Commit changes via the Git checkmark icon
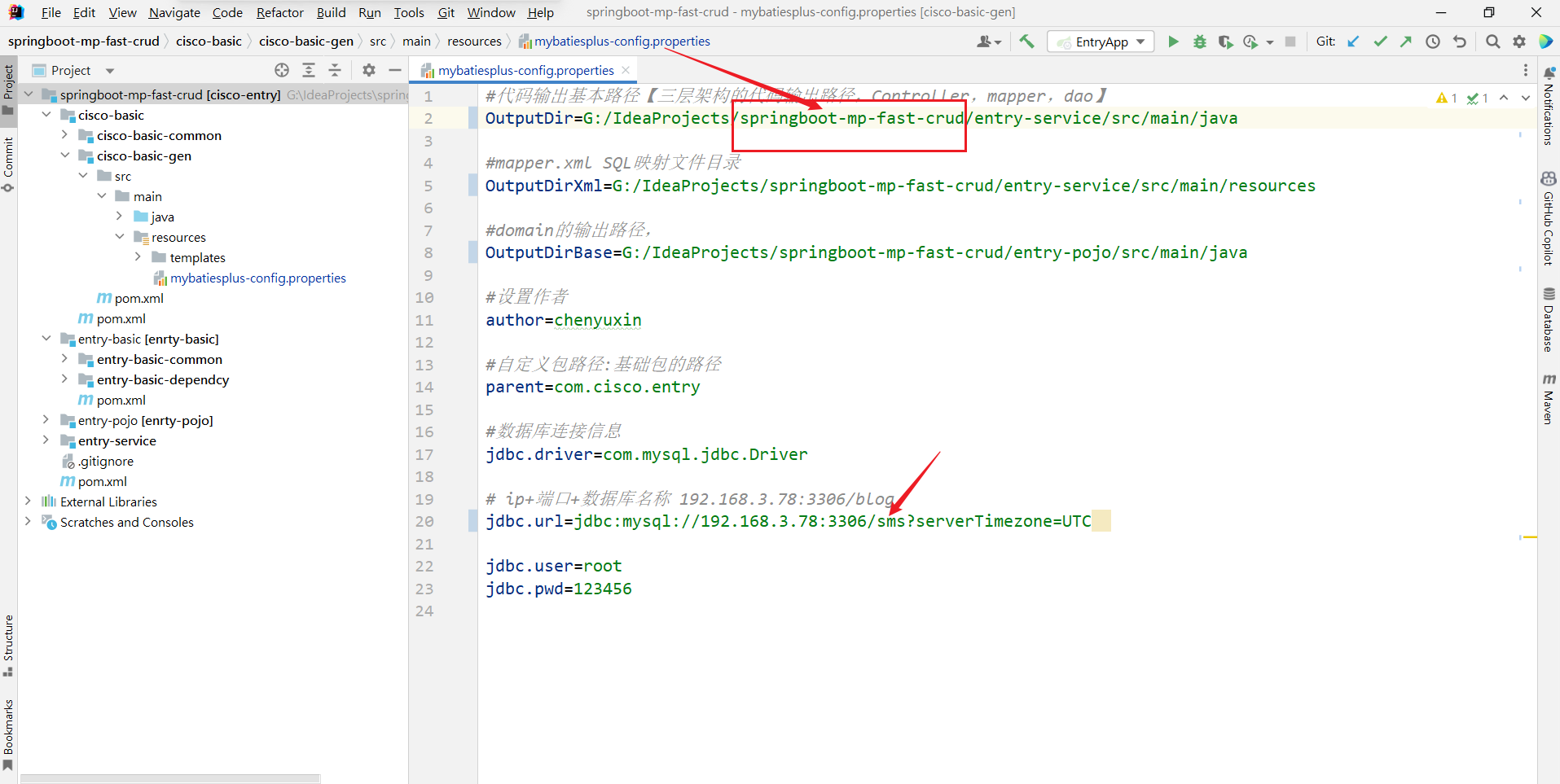1560x784 pixels. pos(1380,41)
